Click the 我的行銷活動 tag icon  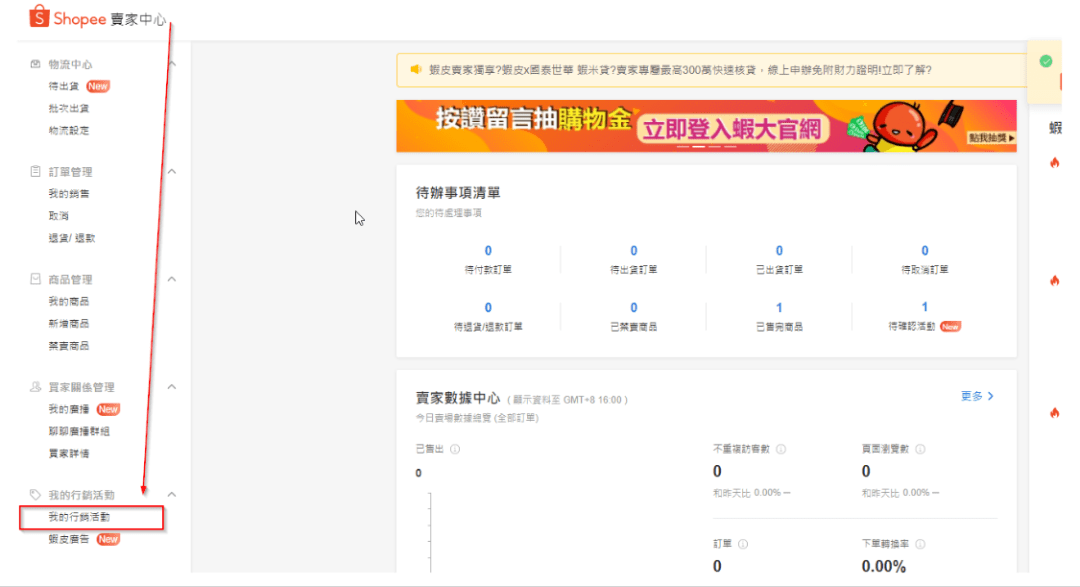tap(35, 494)
